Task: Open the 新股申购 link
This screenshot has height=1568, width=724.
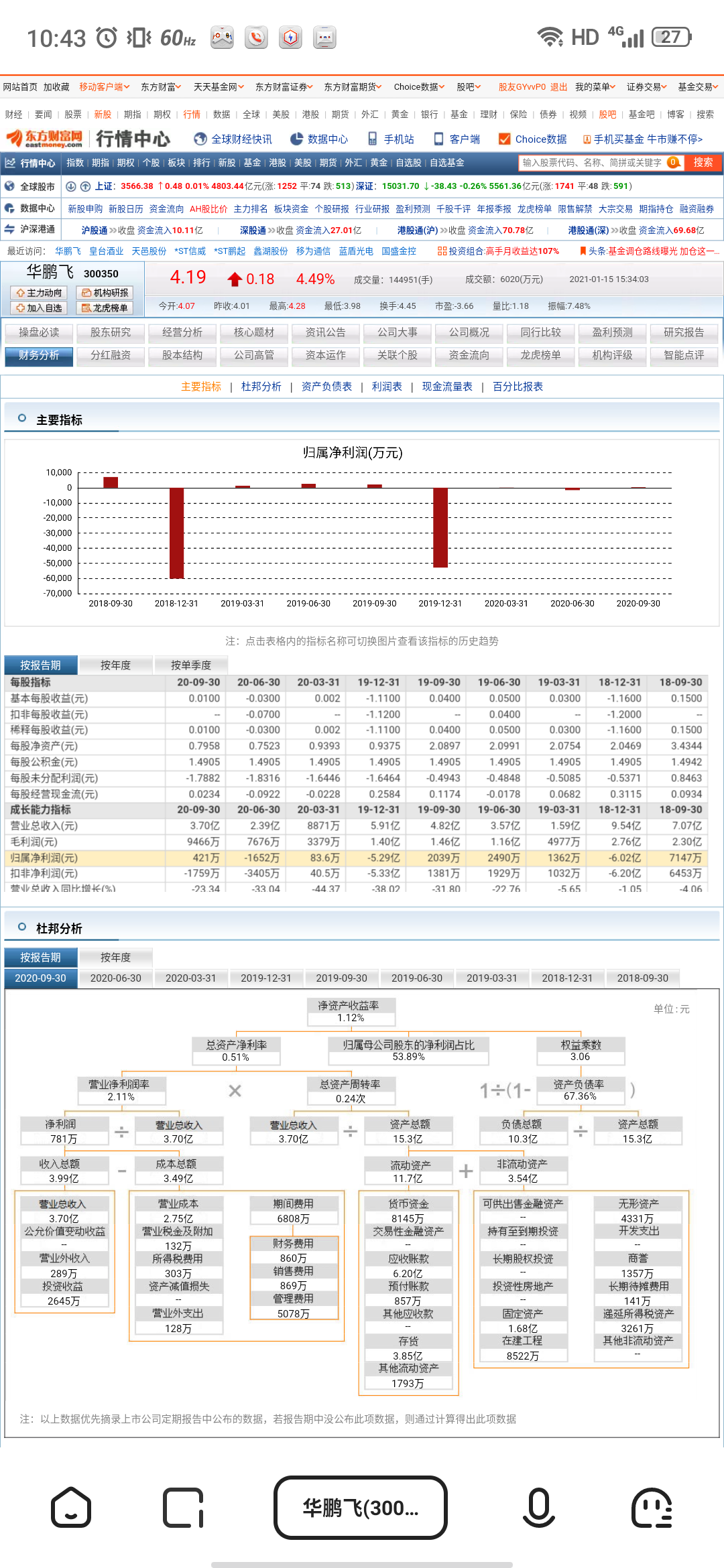Action: point(85,209)
